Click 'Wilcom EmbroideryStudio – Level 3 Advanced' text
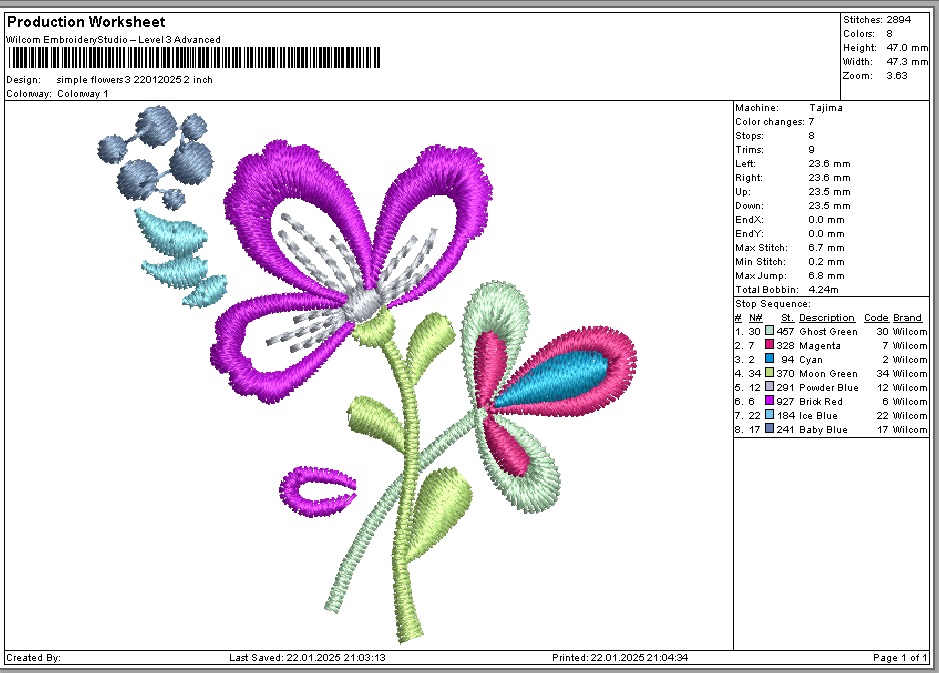 (113, 40)
